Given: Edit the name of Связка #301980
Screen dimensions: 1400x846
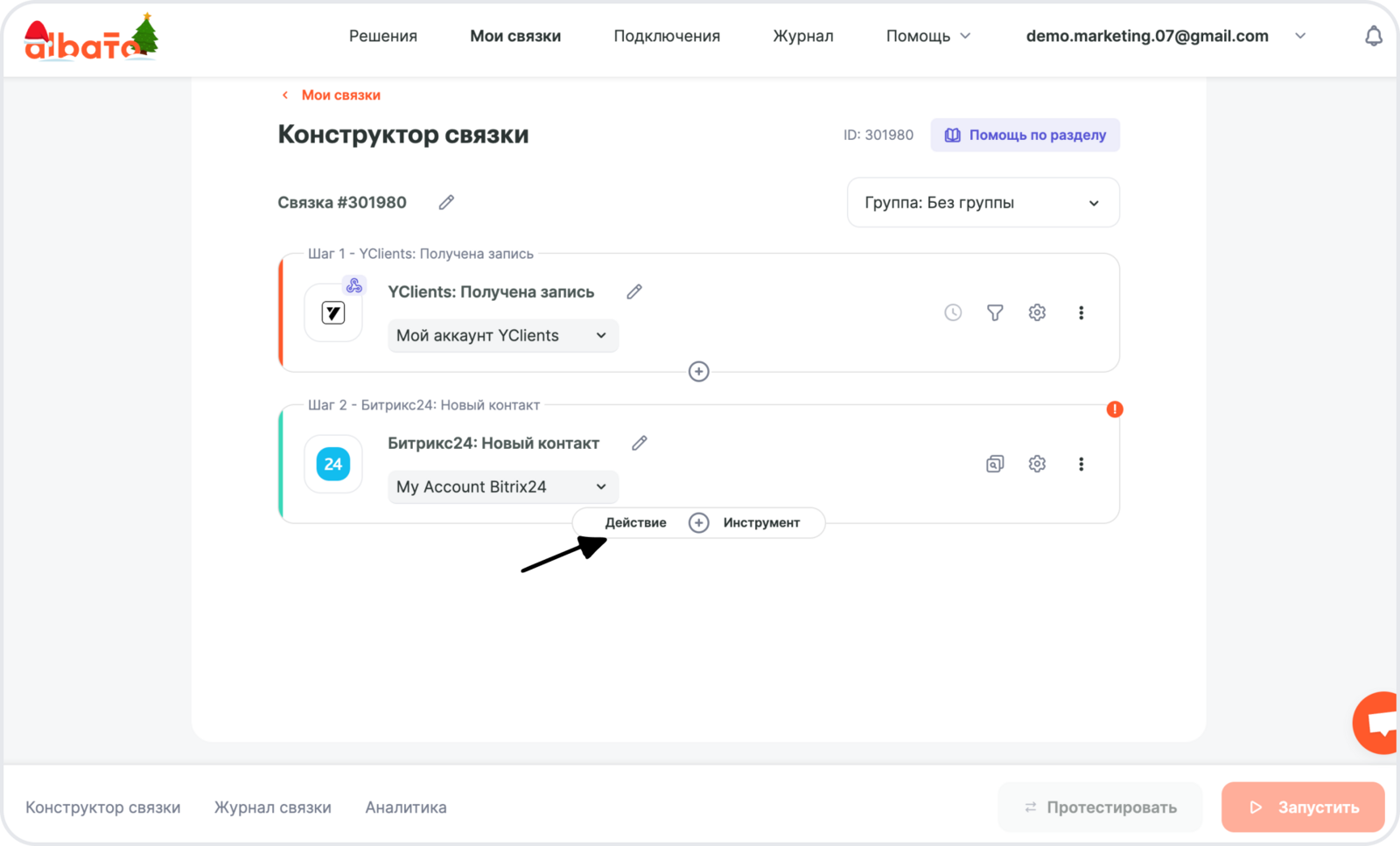Looking at the screenshot, I should [x=446, y=202].
